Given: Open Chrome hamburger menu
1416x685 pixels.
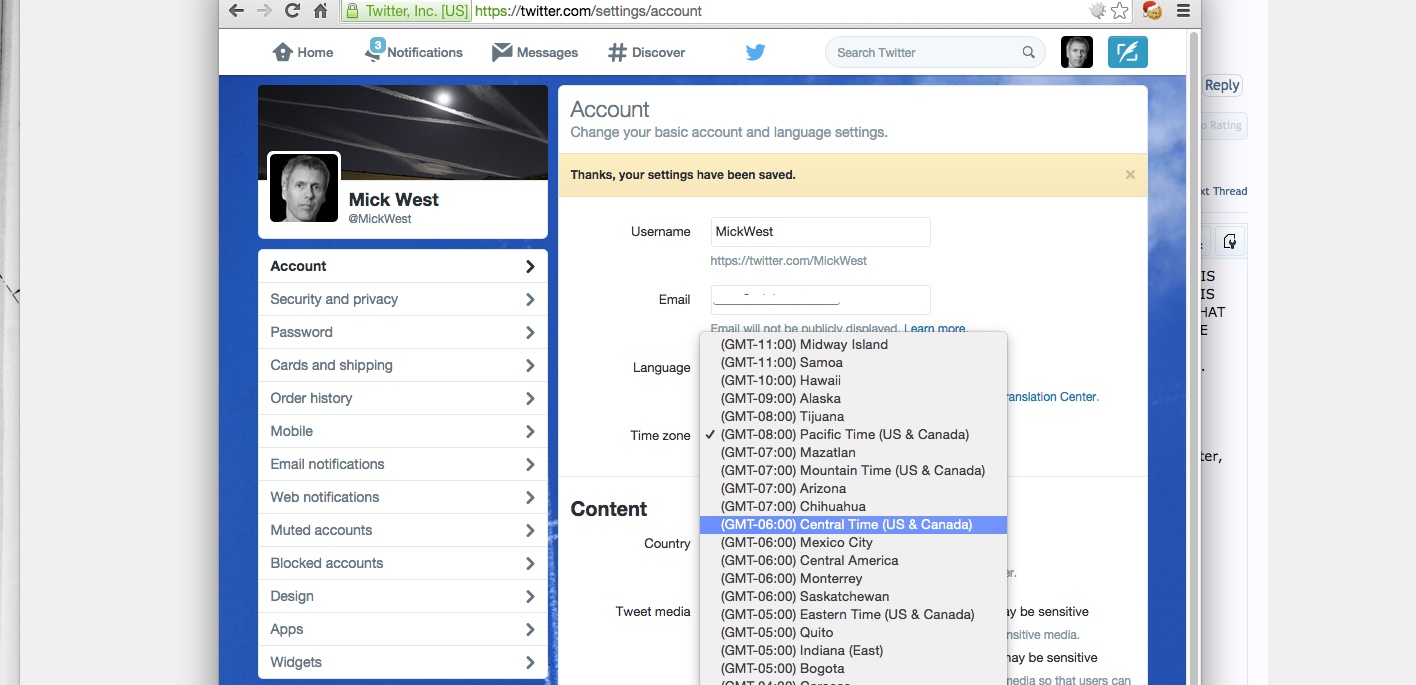Looking at the screenshot, I should (1183, 11).
